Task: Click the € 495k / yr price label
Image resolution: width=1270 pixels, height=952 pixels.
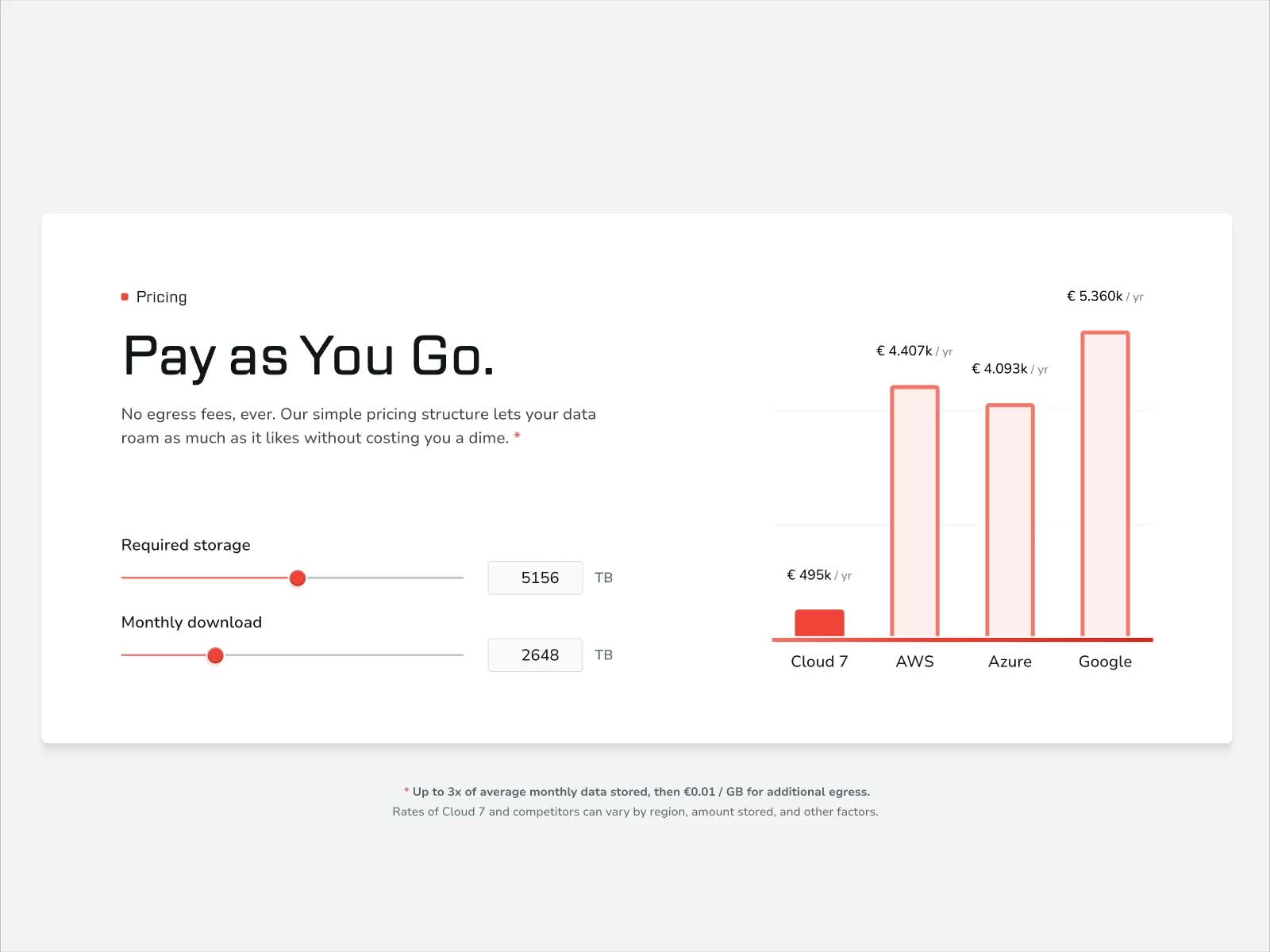Action: (819, 575)
